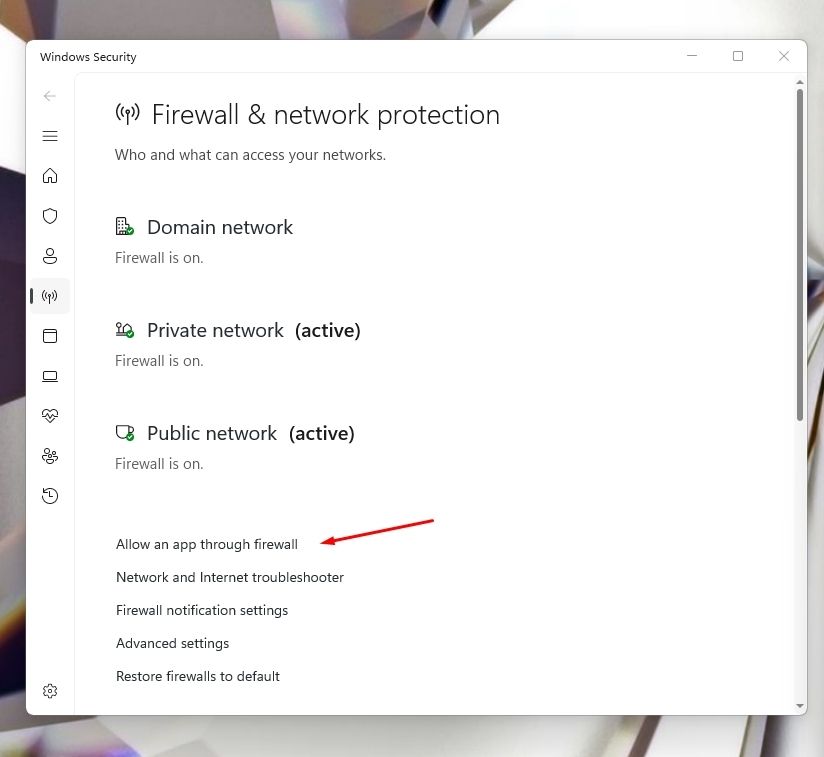This screenshot has width=824, height=757.
Task: Open Protection history via clock icon
Action: click(50, 495)
